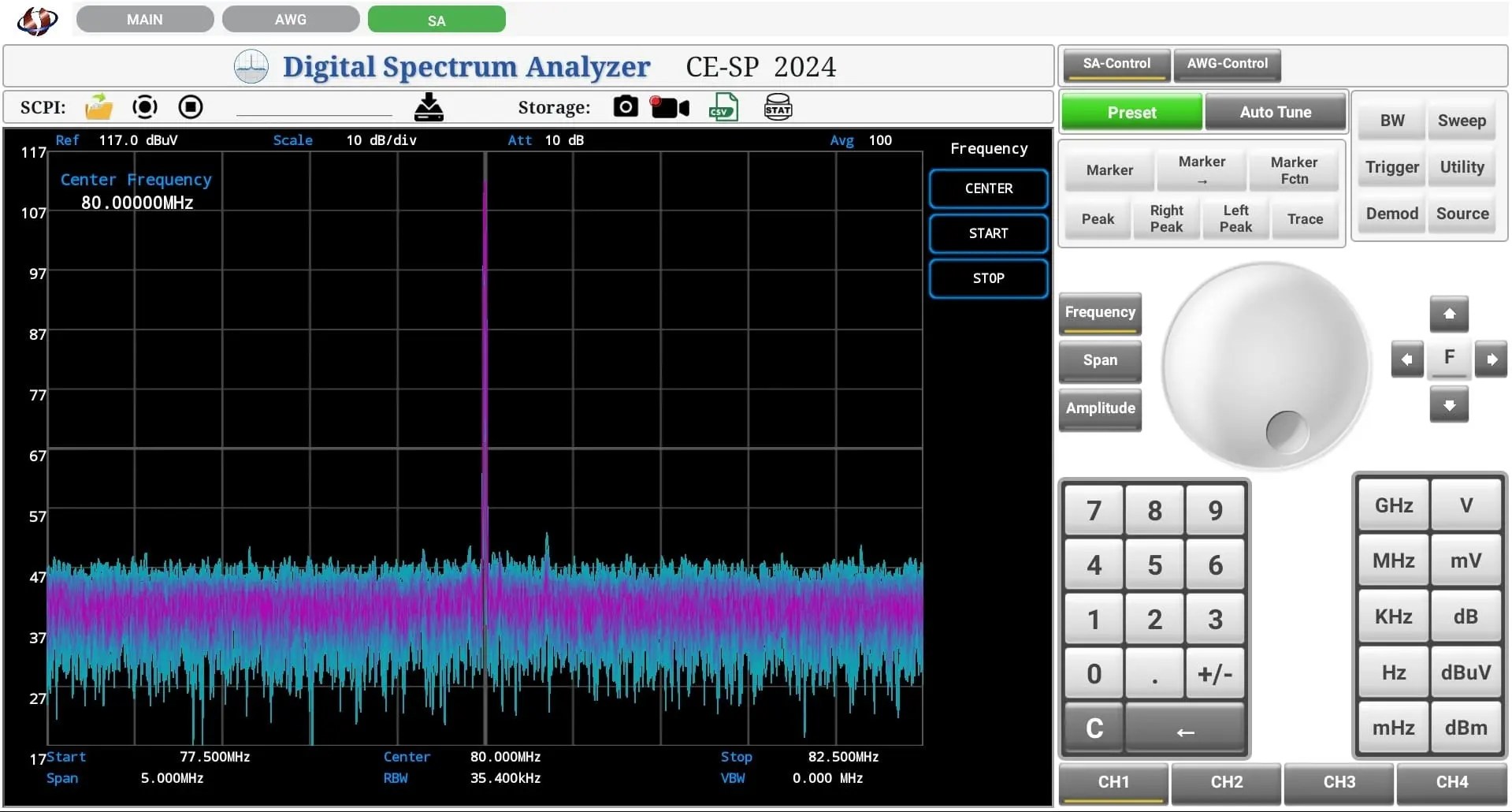Image resolution: width=1512 pixels, height=812 pixels.
Task: Click keypad digit 7
Action: 1094,511
